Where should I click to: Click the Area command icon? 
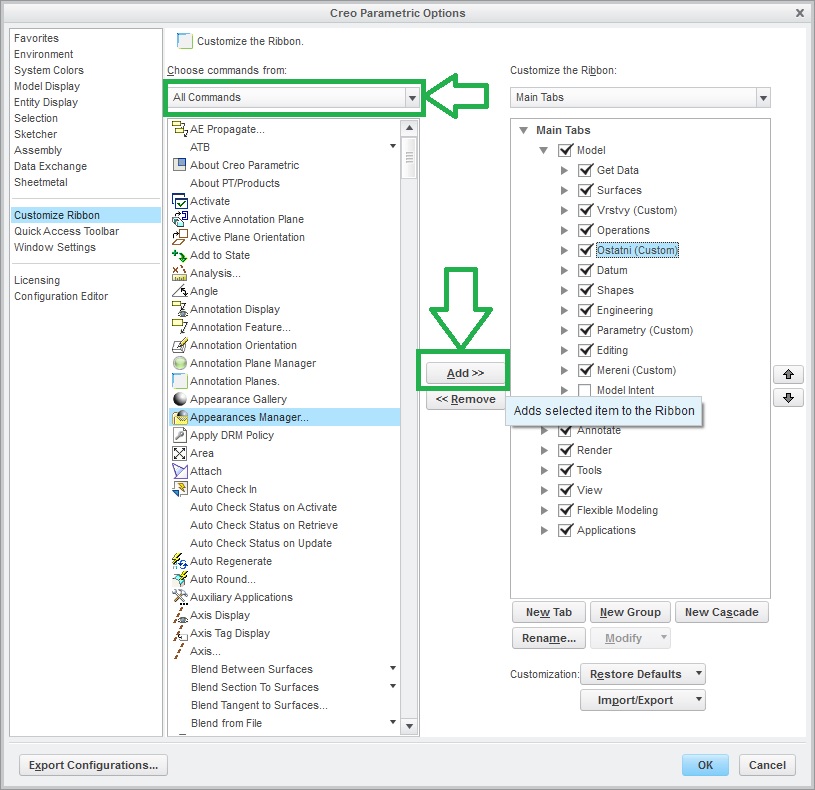point(179,453)
